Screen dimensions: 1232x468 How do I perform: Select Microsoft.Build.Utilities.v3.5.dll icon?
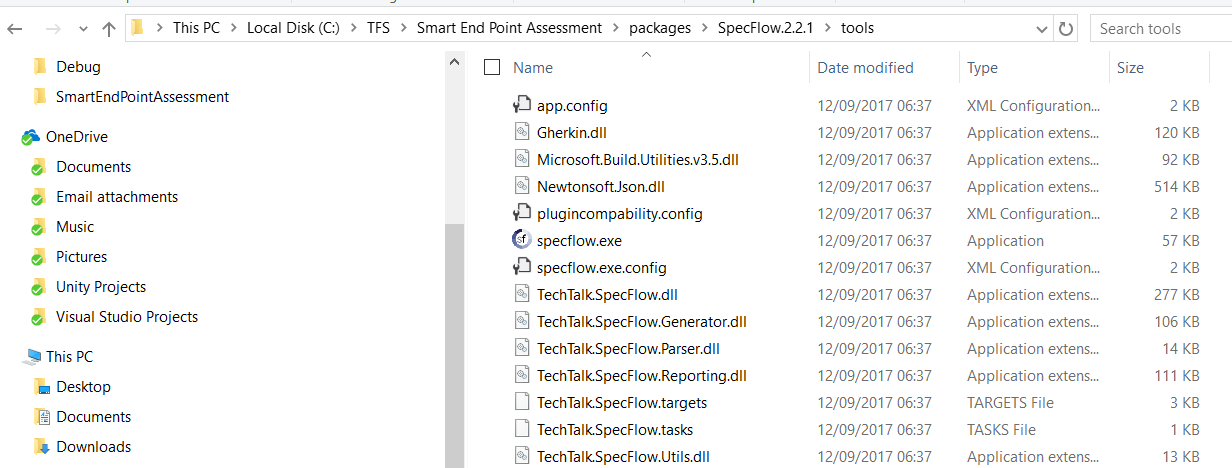pos(521,158)
